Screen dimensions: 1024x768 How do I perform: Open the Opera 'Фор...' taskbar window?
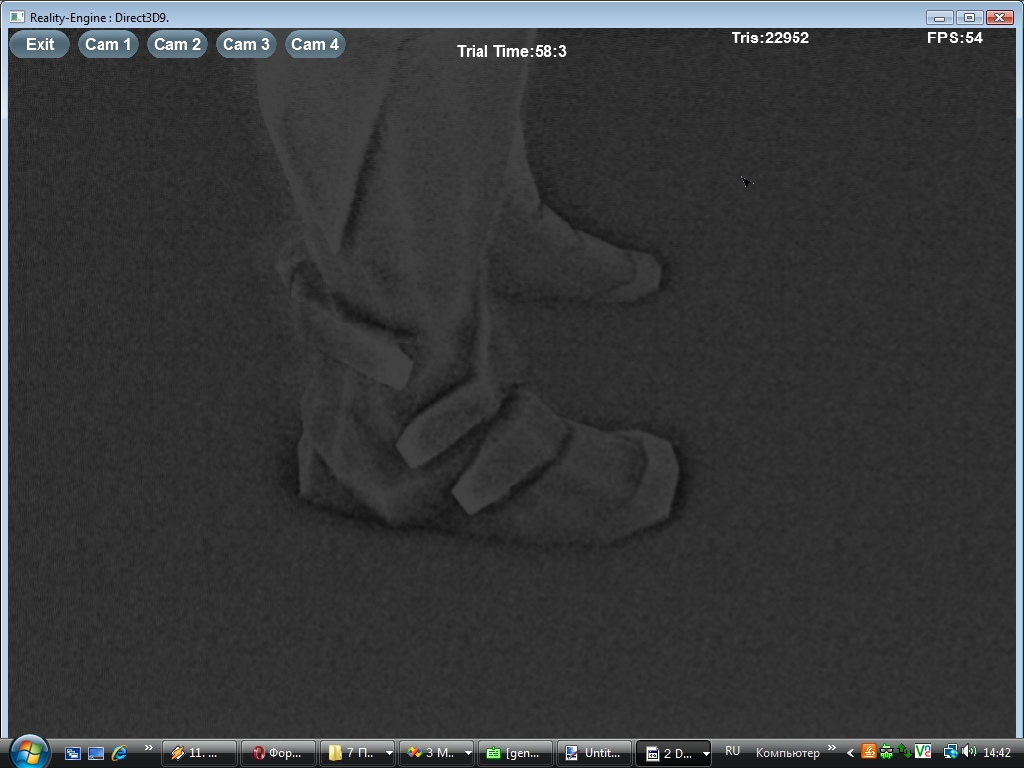279,753
